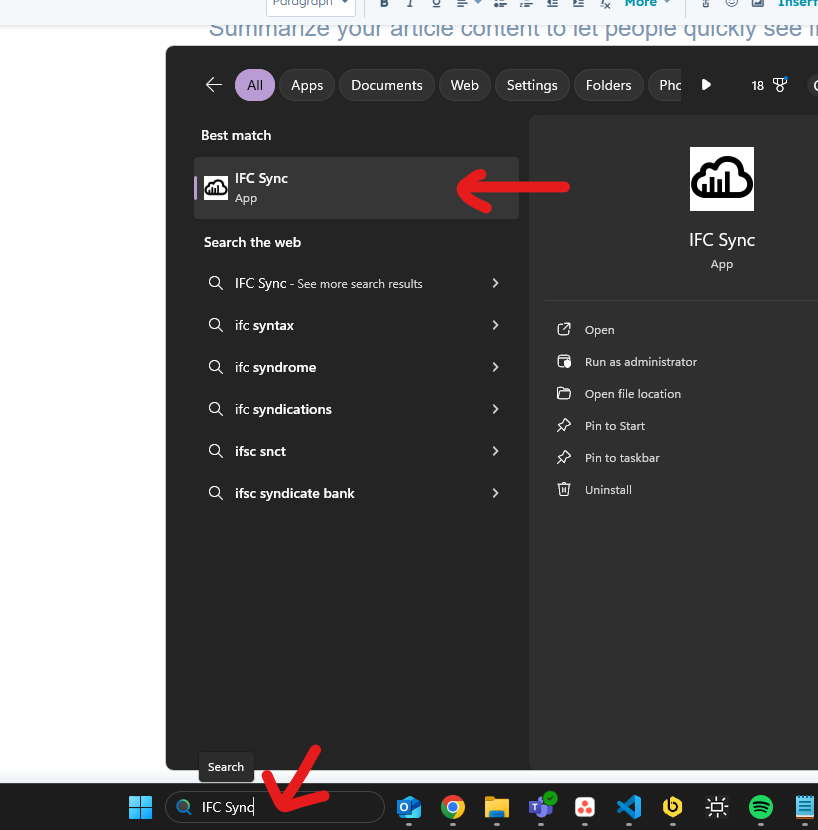Go back with the search panel arrow
818x830 pixels.
213,85
